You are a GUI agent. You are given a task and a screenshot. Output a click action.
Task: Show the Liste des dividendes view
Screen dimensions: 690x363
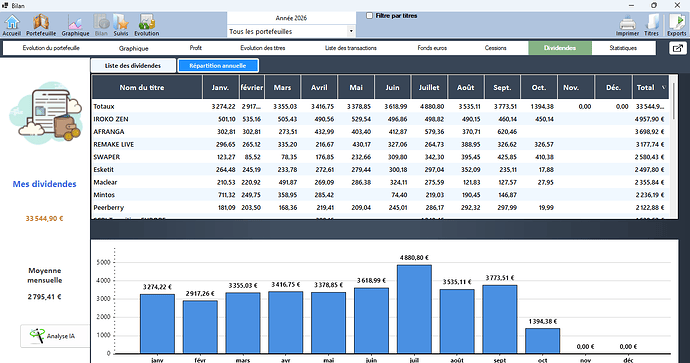tap(133, 66)
